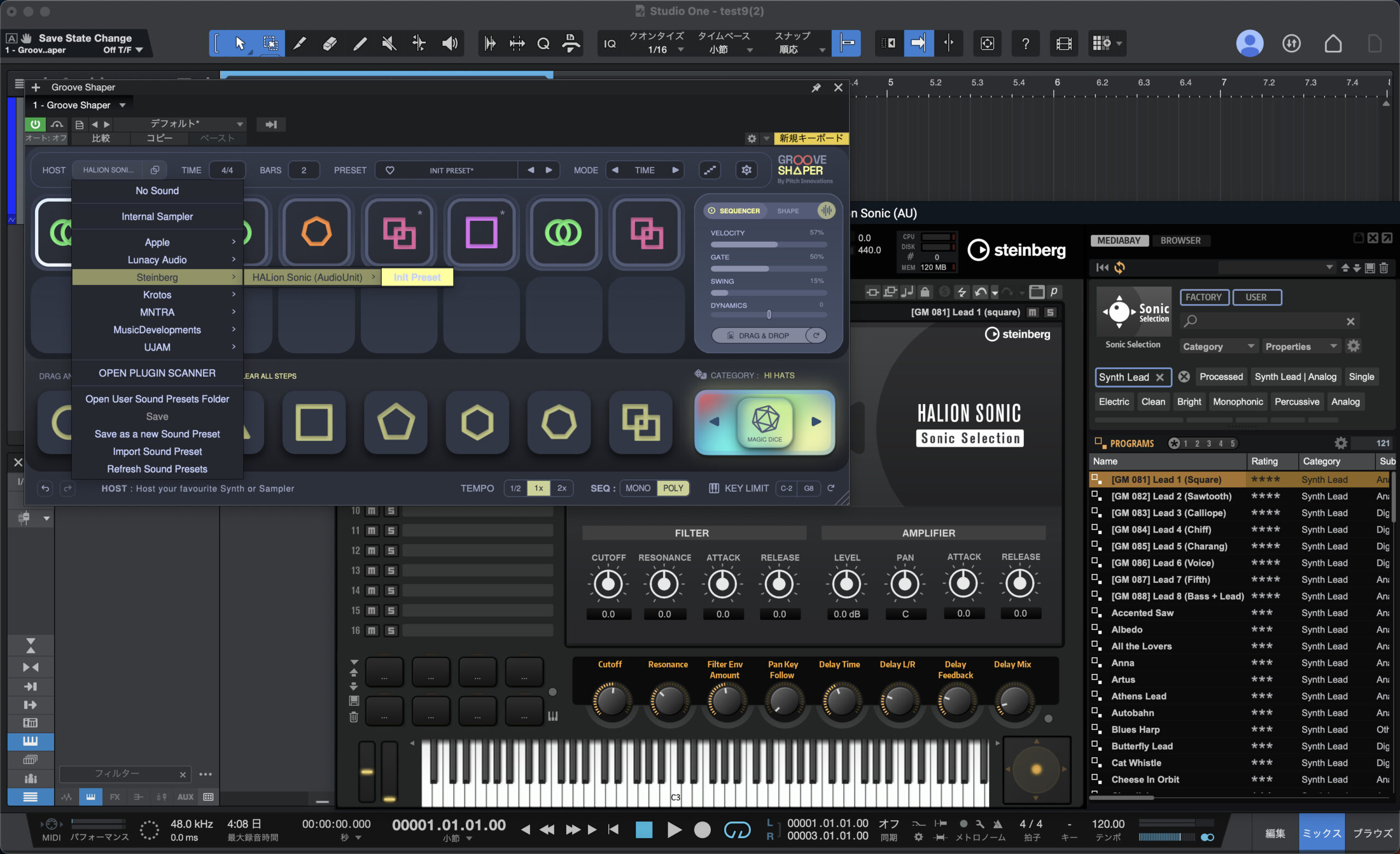1400x854 pixels.
Task: Open the Start page home icon
Action: [x=1333, y=43]
